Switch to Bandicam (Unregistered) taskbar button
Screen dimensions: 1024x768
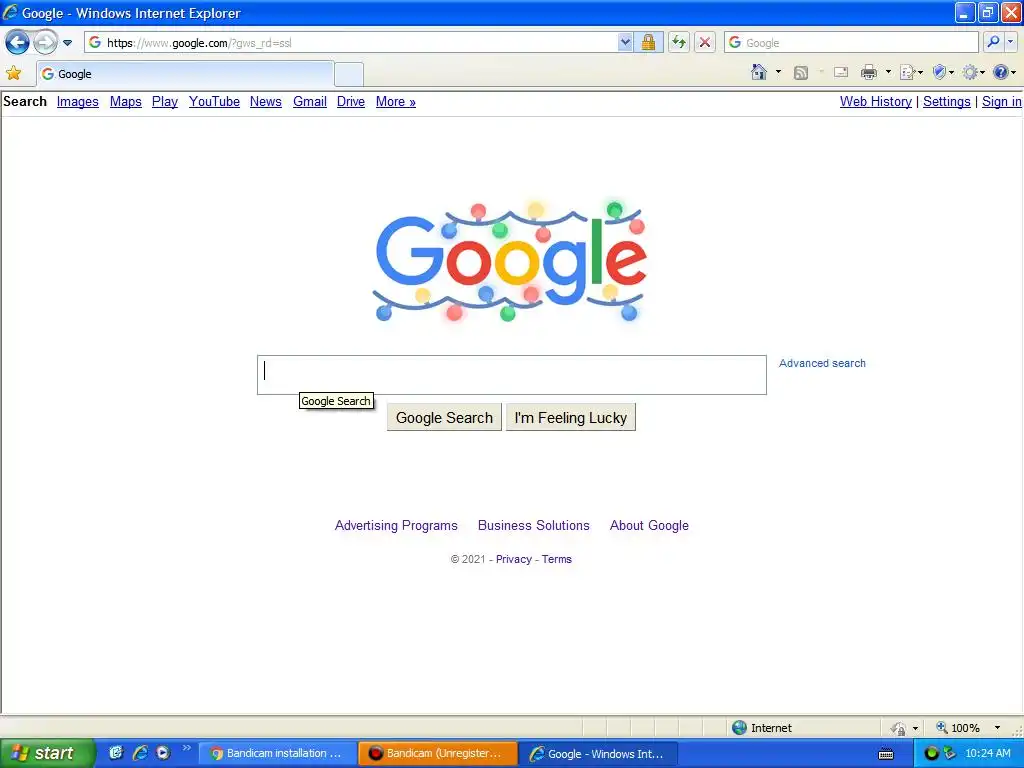pos(438,754)
